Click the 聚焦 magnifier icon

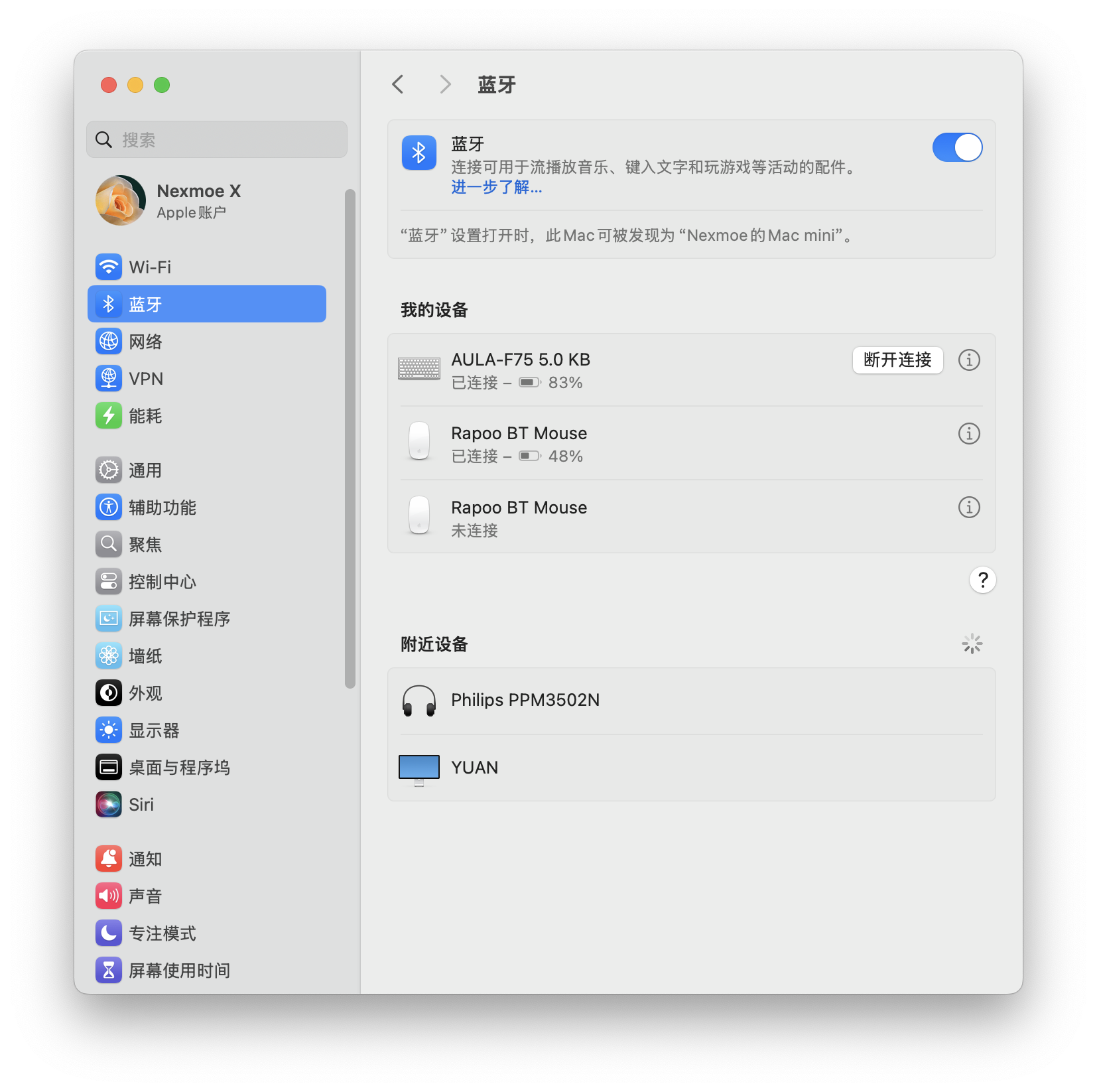click(x=109, y=545)
